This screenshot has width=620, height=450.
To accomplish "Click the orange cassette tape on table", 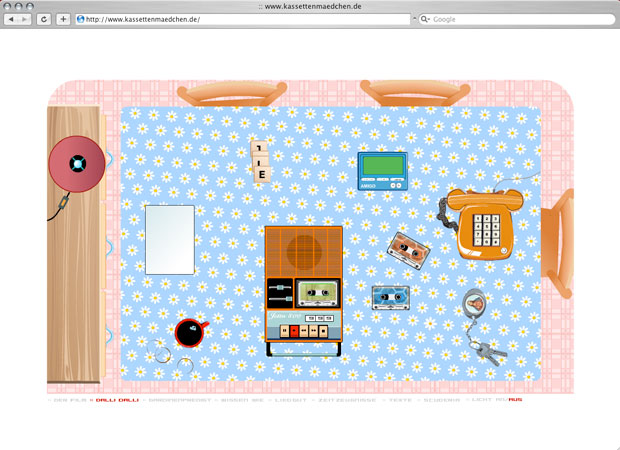I will click(x=409, y=248).
